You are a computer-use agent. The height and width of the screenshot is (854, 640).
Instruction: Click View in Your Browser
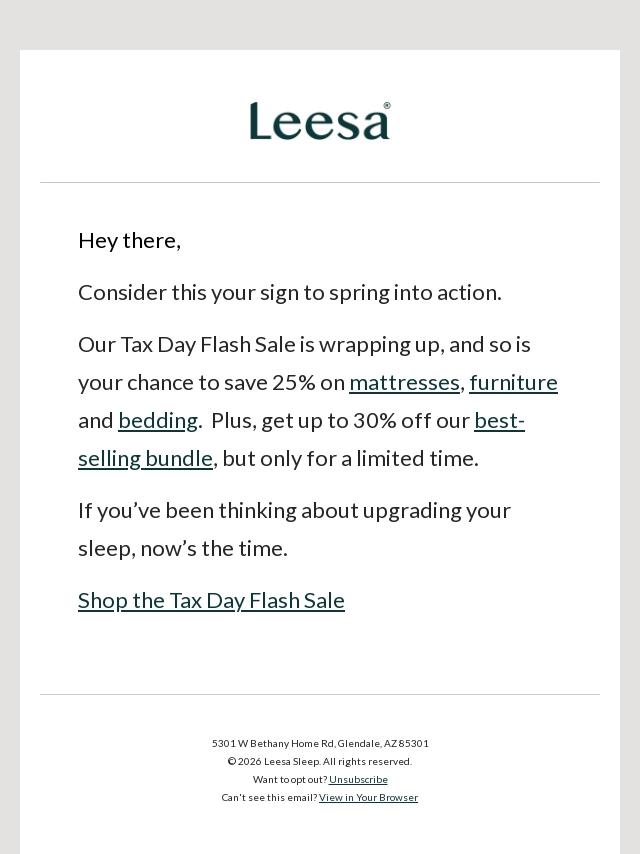pyautogui.click(x=368, y=798)
